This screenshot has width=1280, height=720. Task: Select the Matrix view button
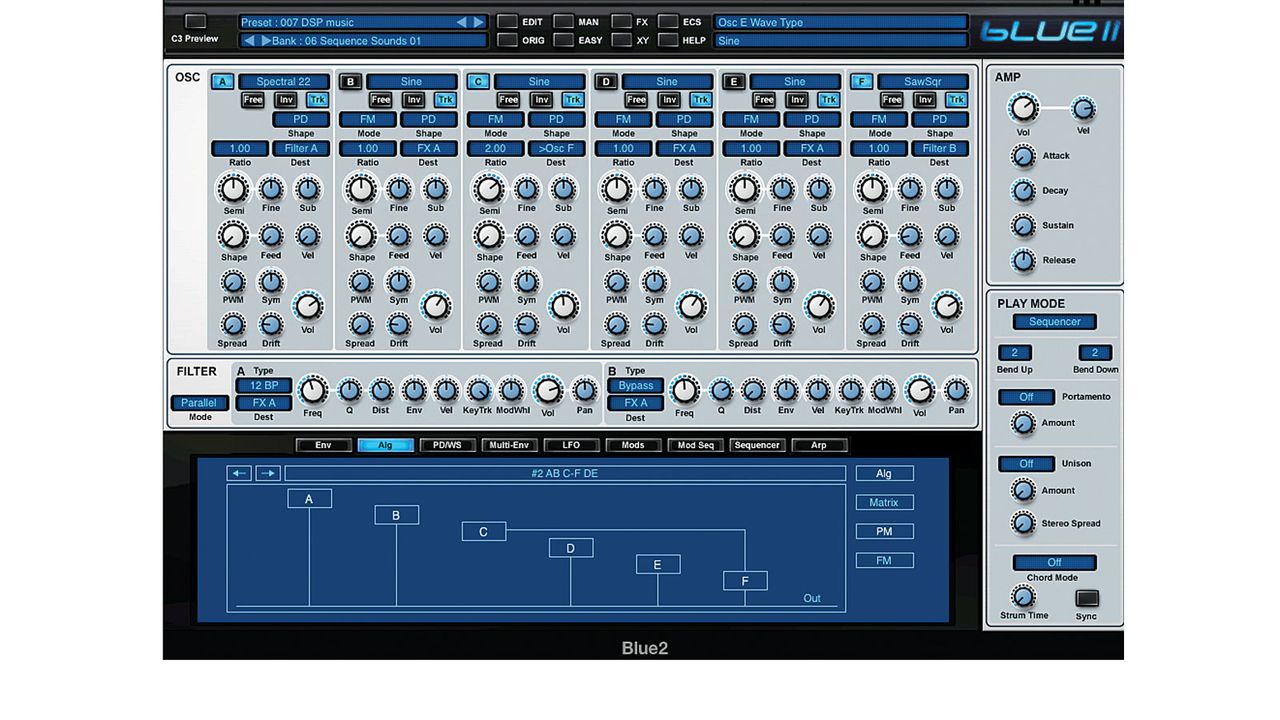click(x=884, y=503)
